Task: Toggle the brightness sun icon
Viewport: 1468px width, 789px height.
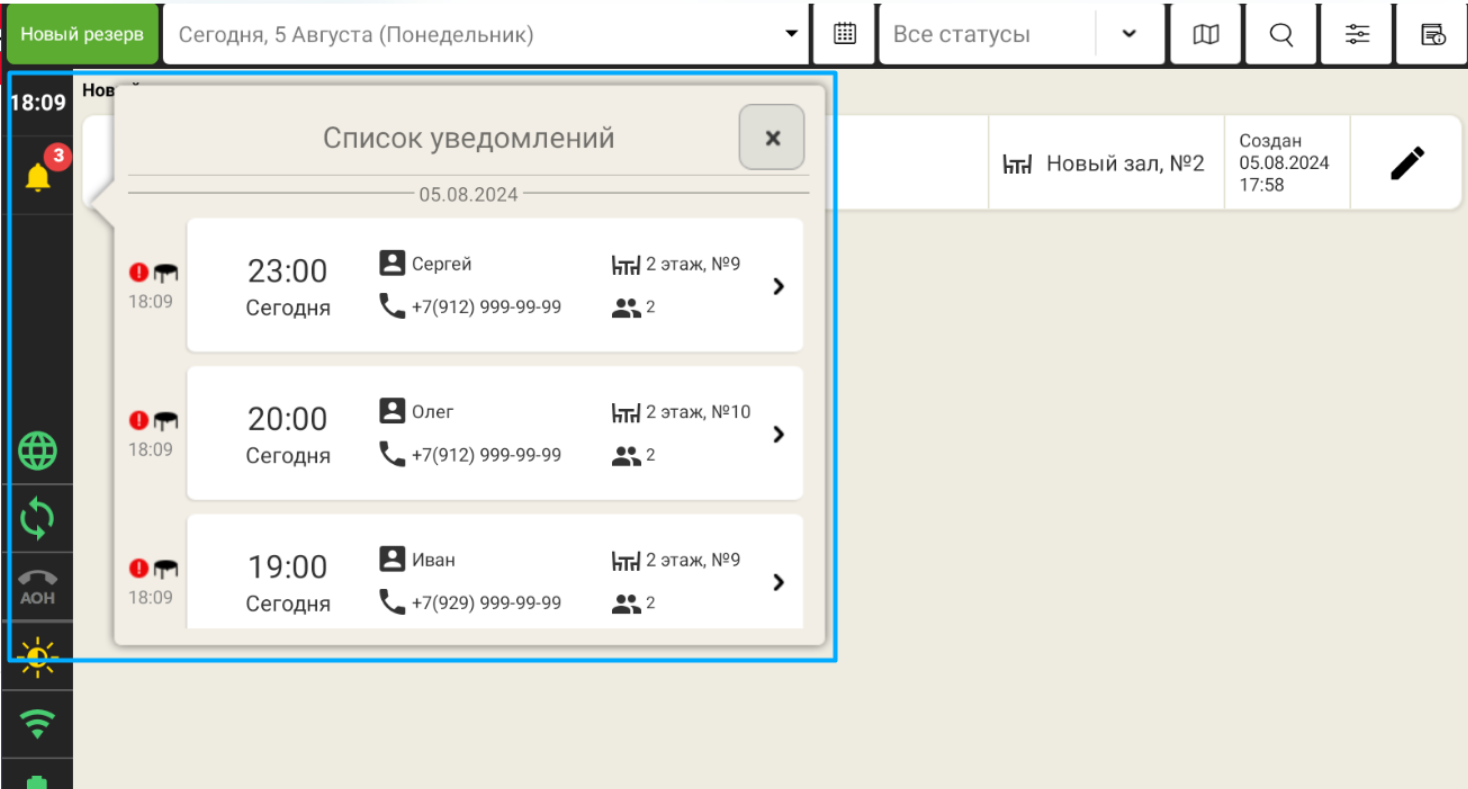Action: coord(38,657)
